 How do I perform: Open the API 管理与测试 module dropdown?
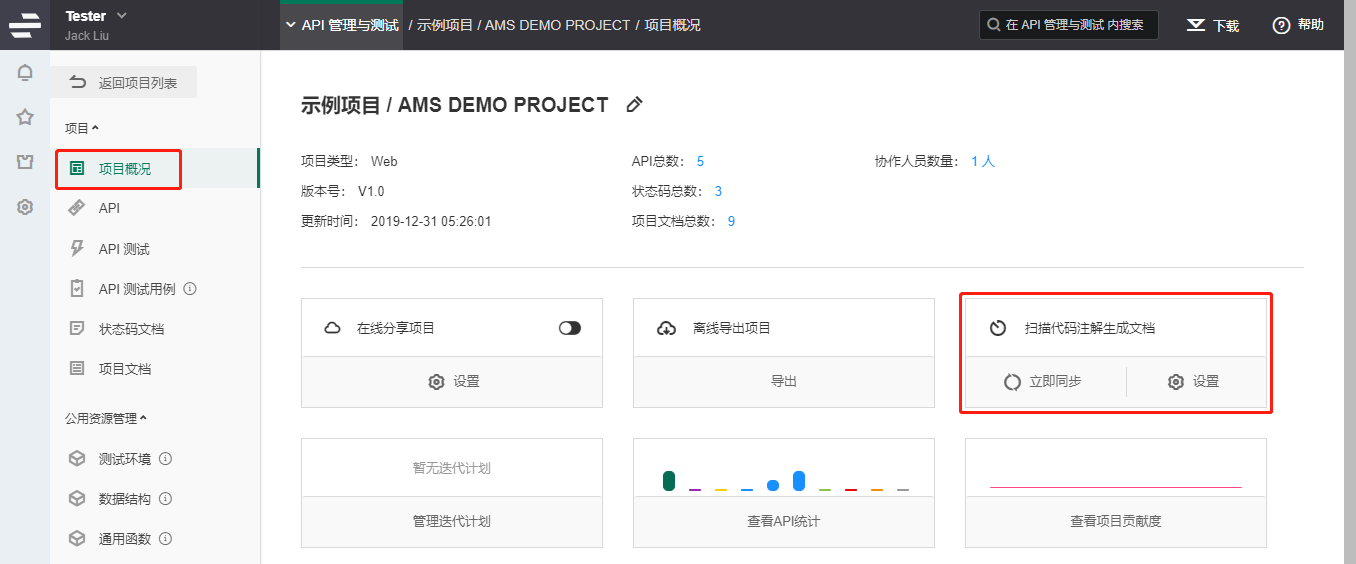point(342,25)
